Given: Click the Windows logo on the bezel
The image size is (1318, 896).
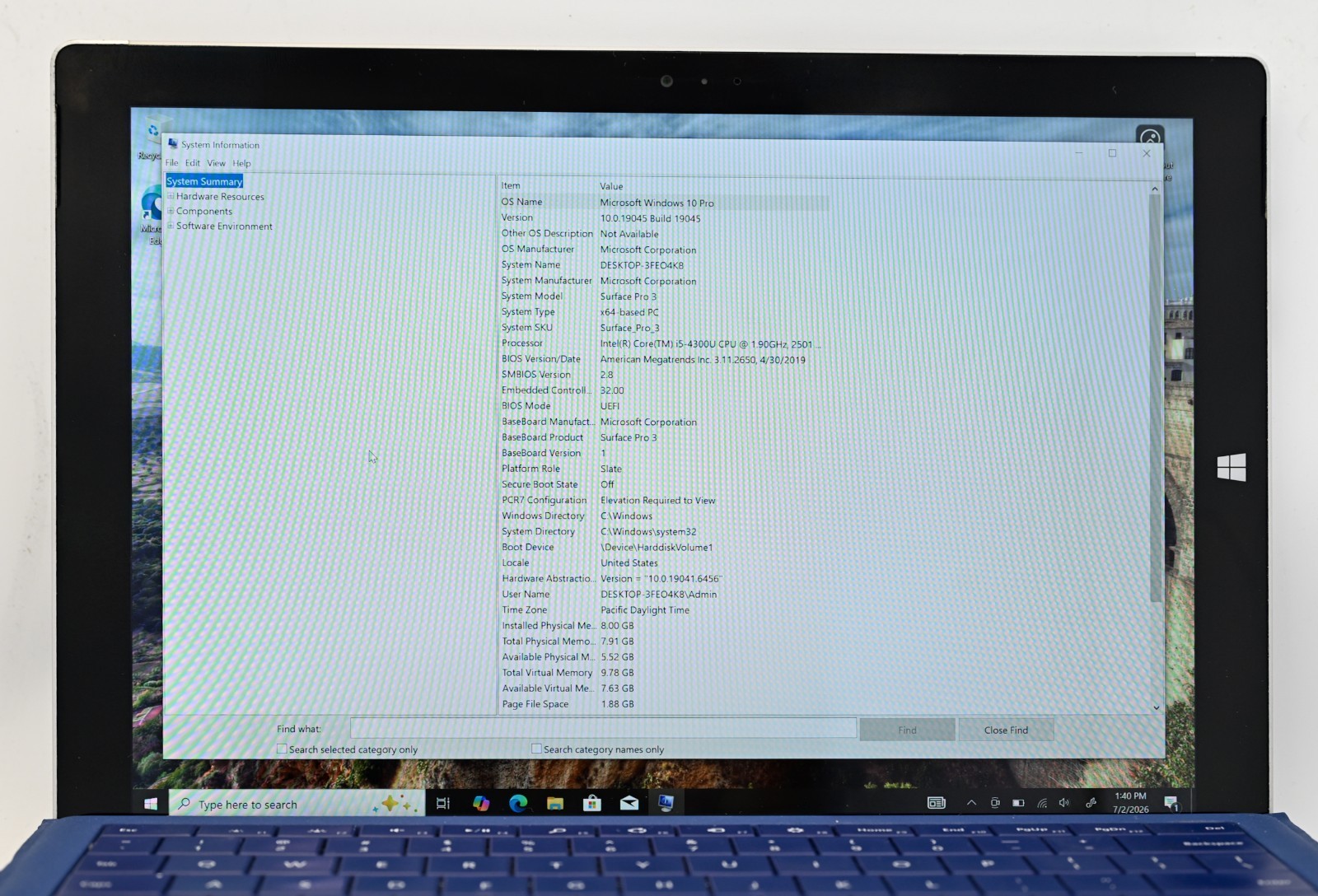Looking at the screenshot, I should pyautogui.click(x=1232, y=467).
